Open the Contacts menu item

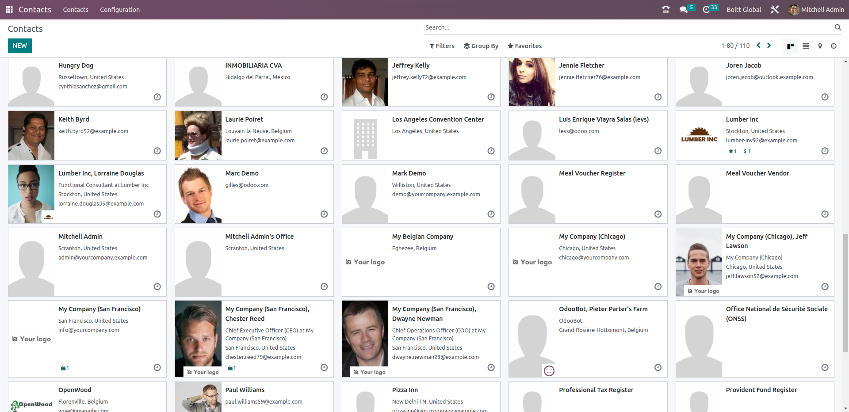[75, 9]
